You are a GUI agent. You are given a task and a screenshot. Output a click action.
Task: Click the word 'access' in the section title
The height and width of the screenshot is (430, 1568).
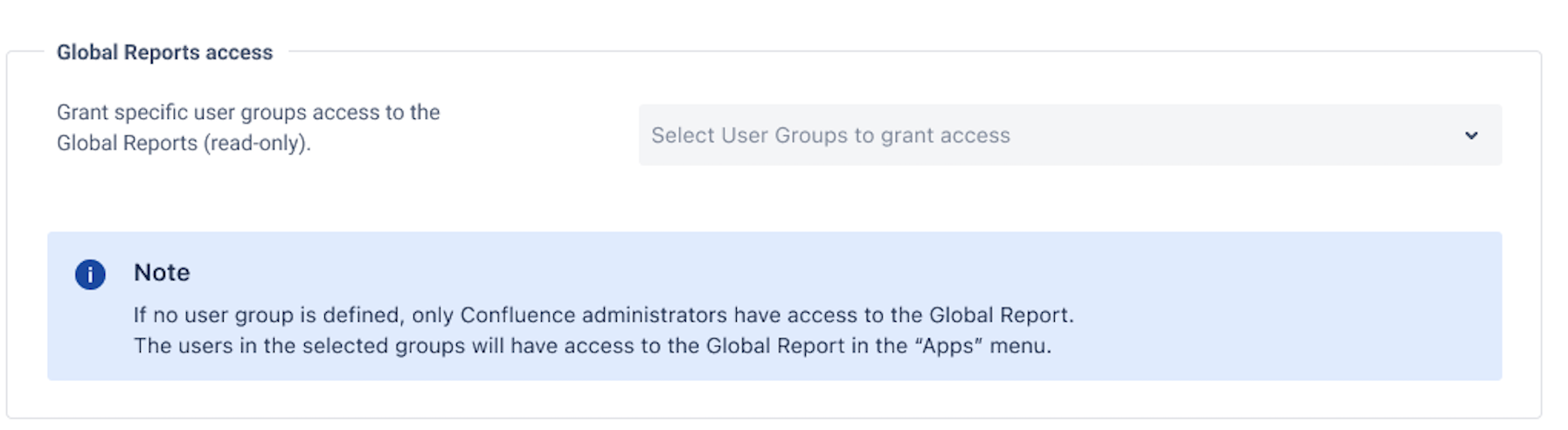(x=239, y=52)
